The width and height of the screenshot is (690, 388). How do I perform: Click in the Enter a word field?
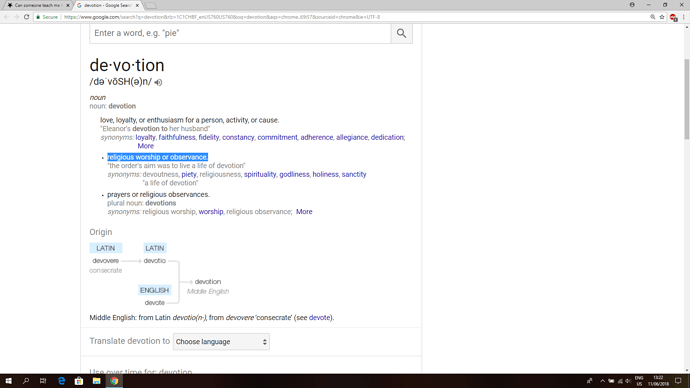(x=240, y=33)
